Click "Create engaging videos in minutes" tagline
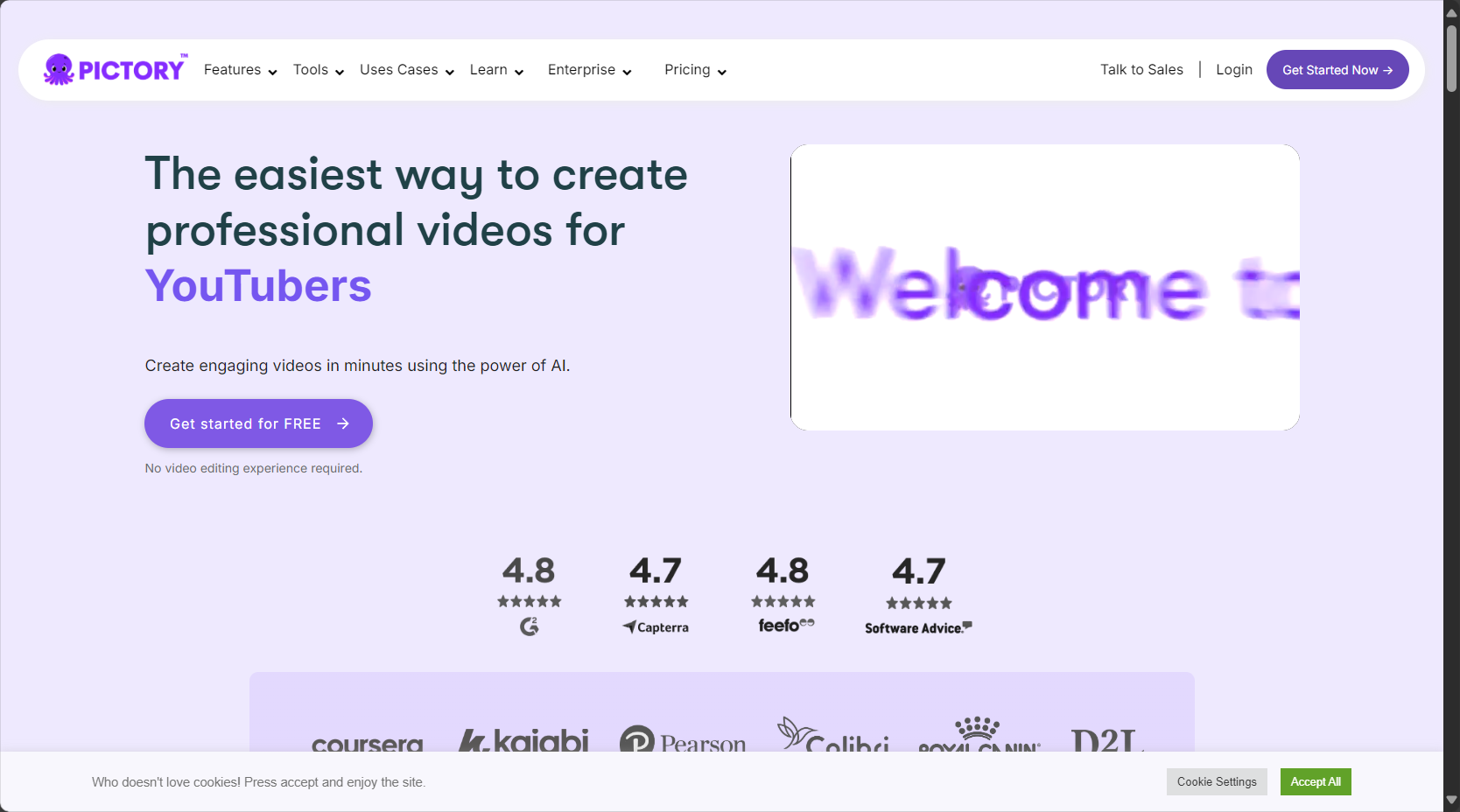The image size is (1460, 812). (357, 366)
